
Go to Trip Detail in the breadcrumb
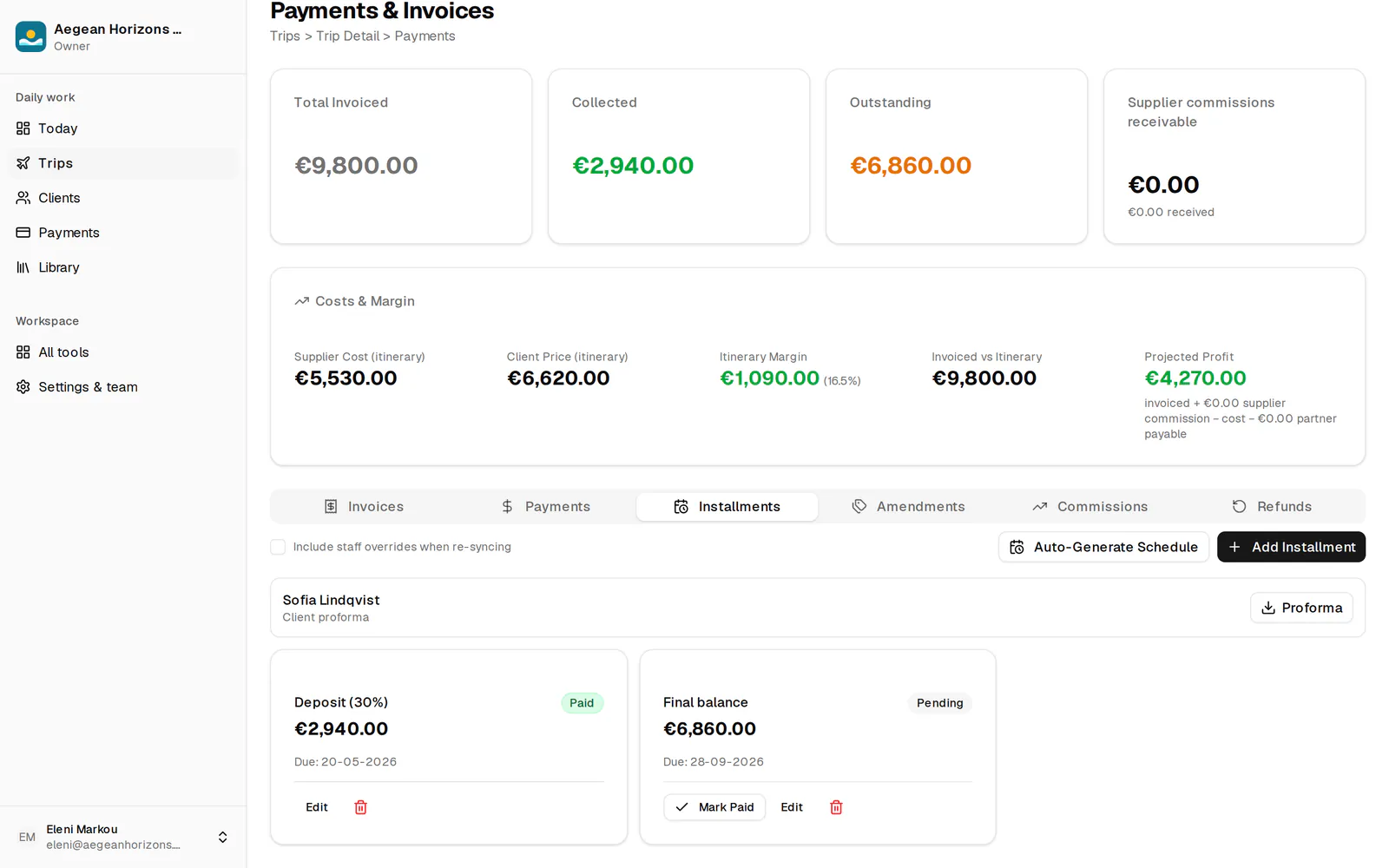point(347,36)
